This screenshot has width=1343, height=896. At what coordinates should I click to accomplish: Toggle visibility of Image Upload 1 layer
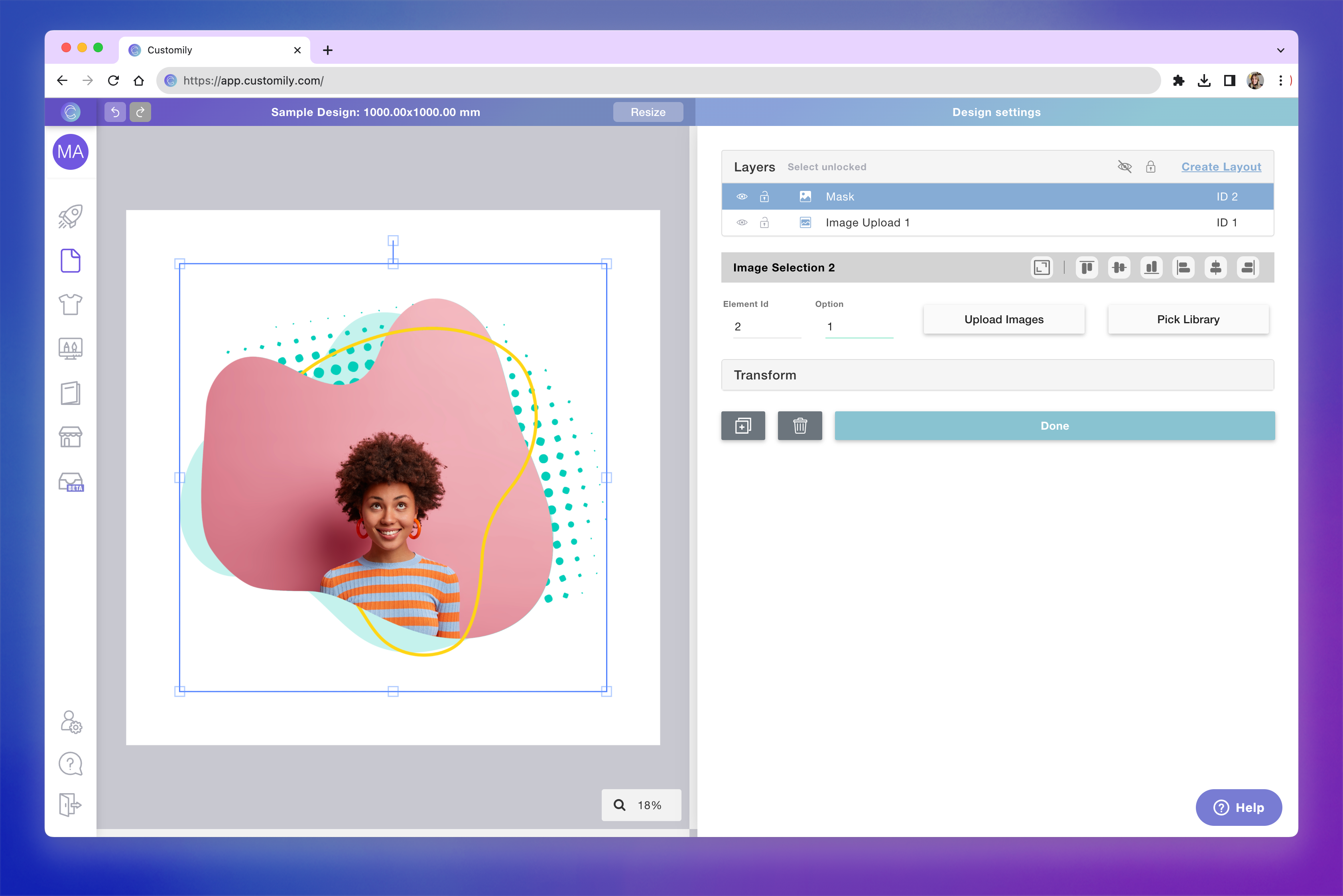(x=742, y=223)
